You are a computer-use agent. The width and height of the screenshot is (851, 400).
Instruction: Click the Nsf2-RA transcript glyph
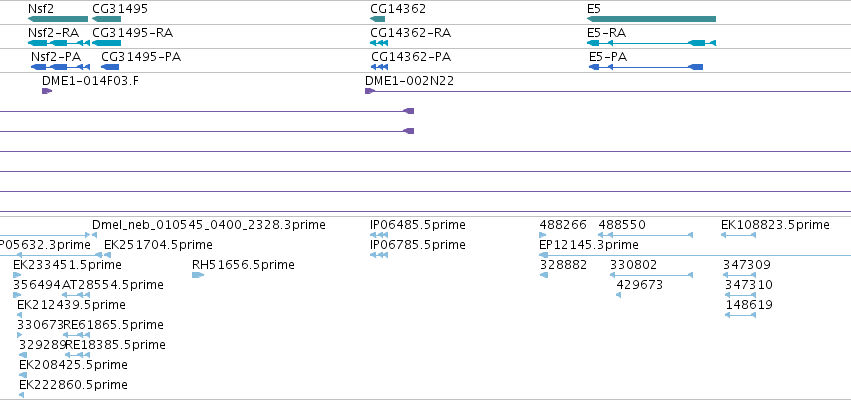[x=59, y=43]
